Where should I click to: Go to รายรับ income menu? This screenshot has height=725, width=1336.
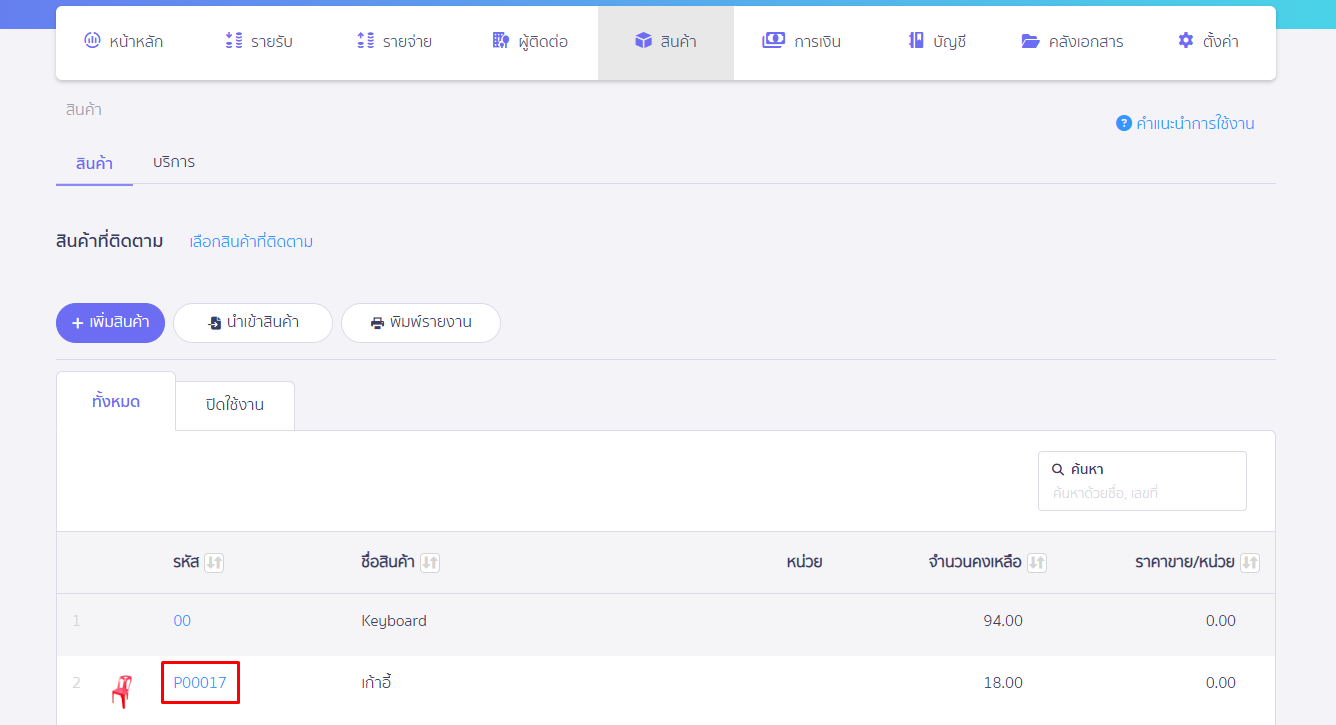click(258, 42)
